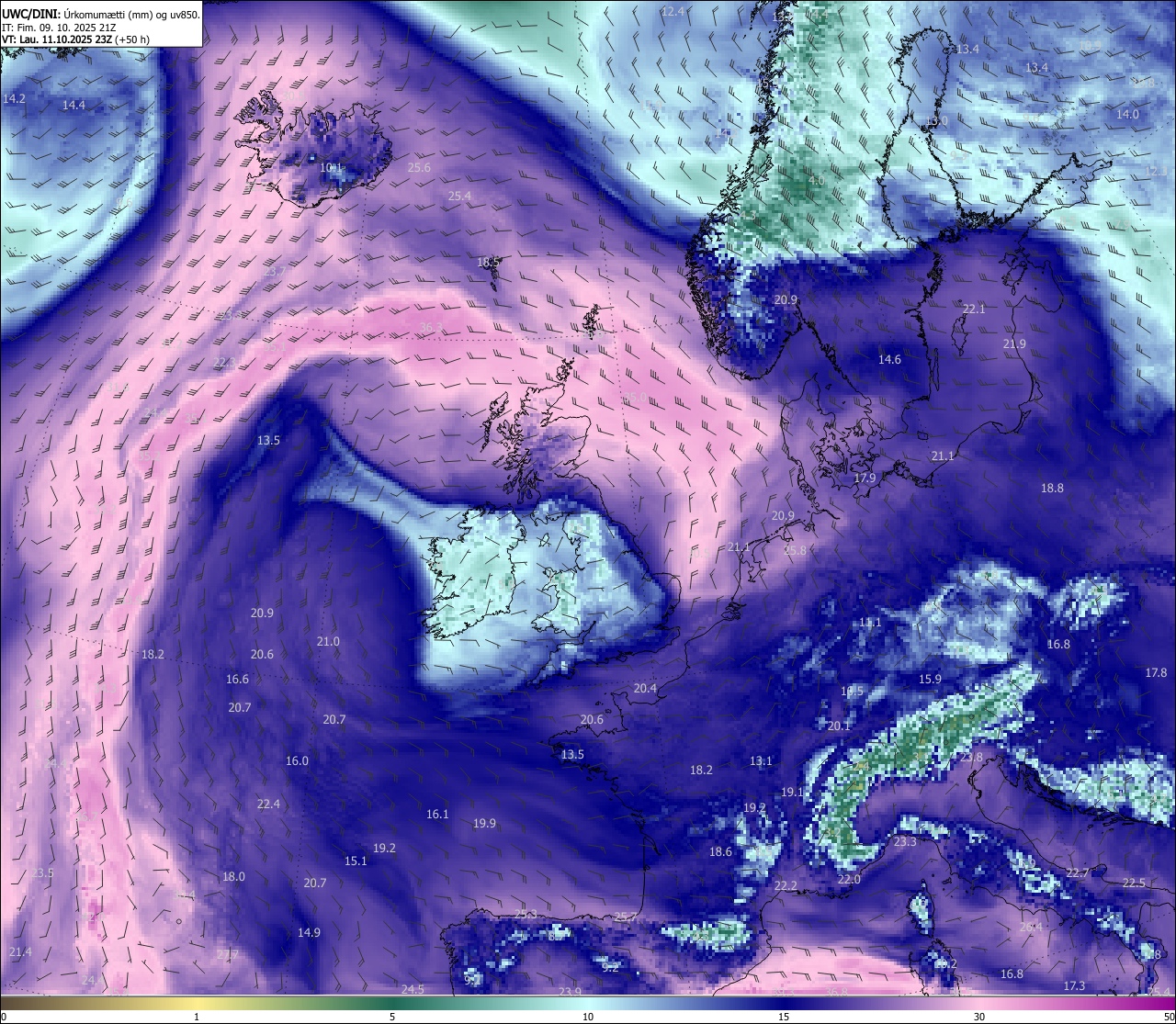Click the 25.7 value over northern Spain
Image resolution: width=1176 pixels, height=1024 pixels.
pyautogui.click(x=625, y=917)
